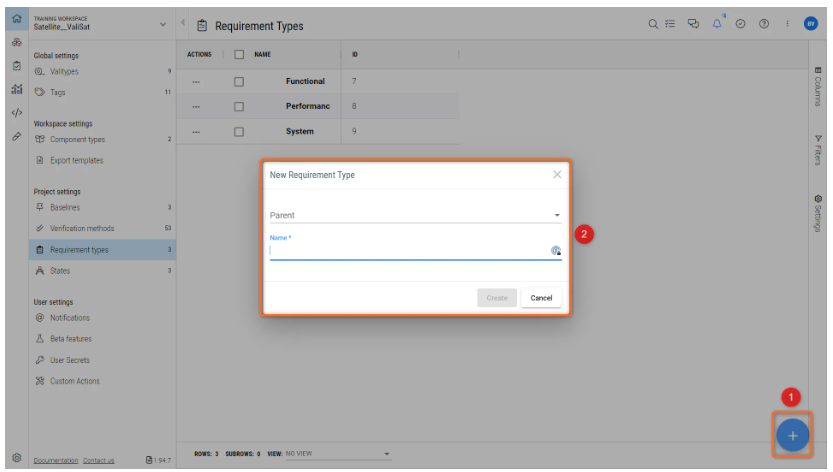Click the Name input field
The height and width of the screenshot is (472, 833).
point(408,251)
